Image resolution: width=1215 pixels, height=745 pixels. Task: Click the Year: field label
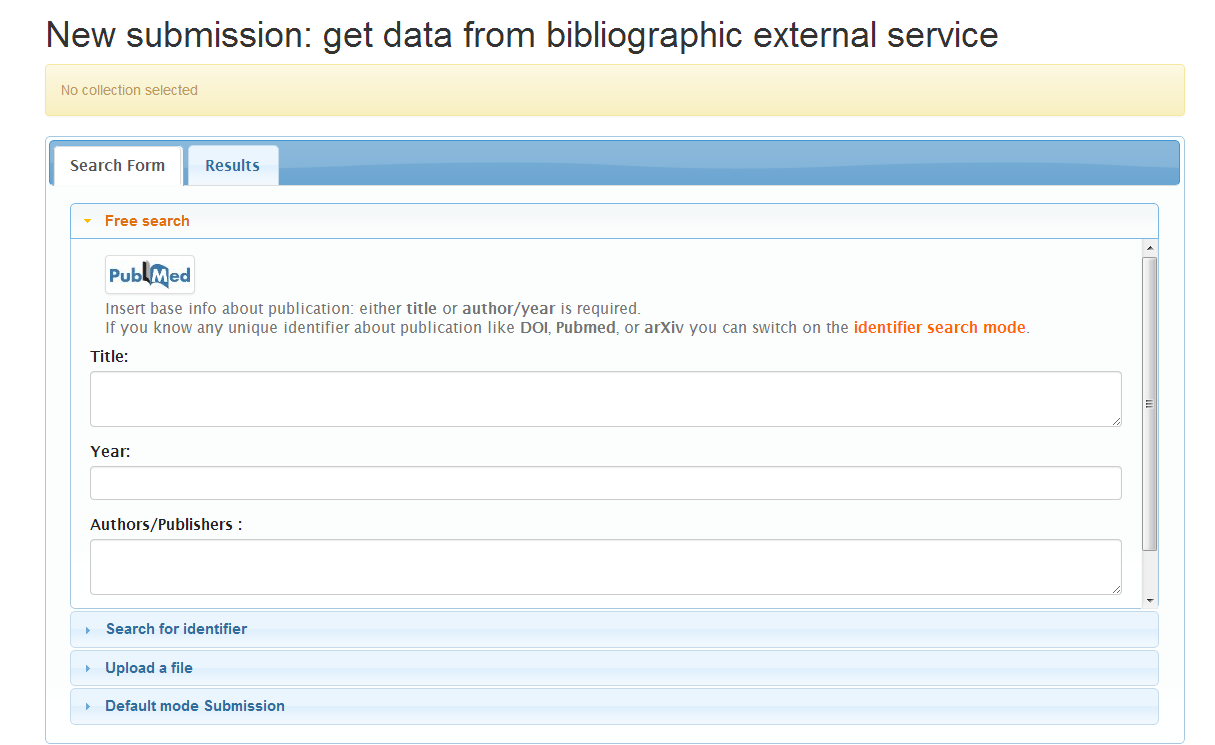coord(110,452)
